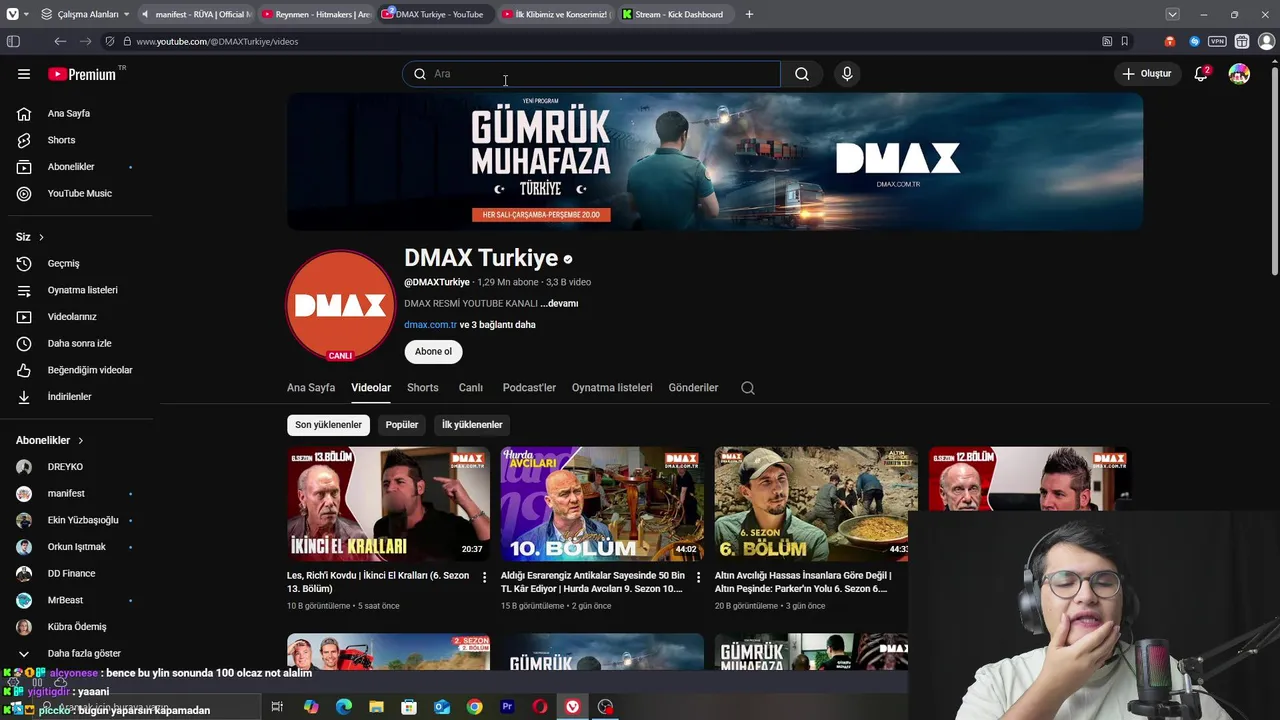
Task: Expand Daha fazla göster subscriptions
Action: click(x=76, y=653)
